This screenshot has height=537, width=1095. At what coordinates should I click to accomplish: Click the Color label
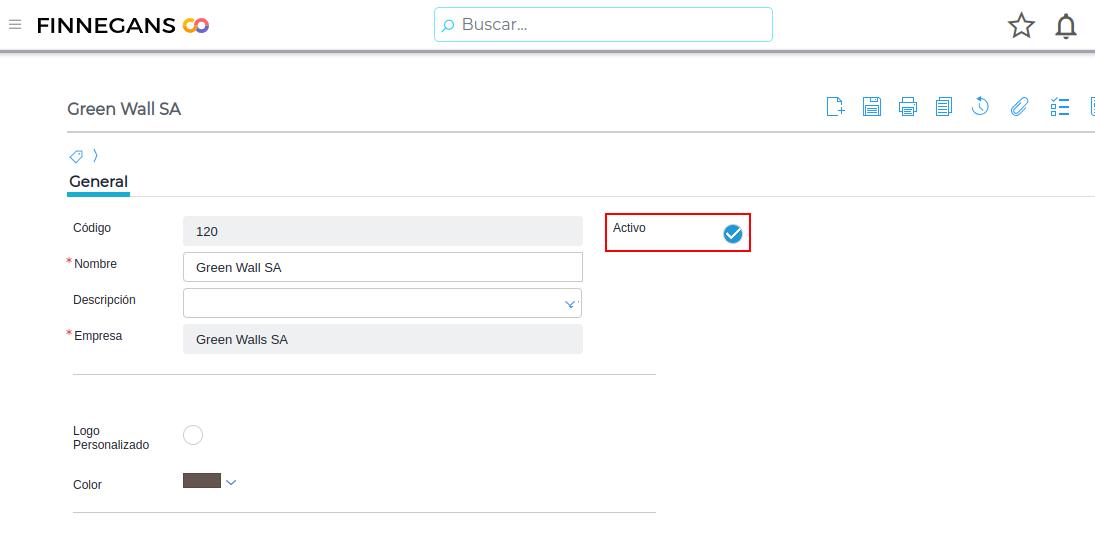click(x=87, y=484)
